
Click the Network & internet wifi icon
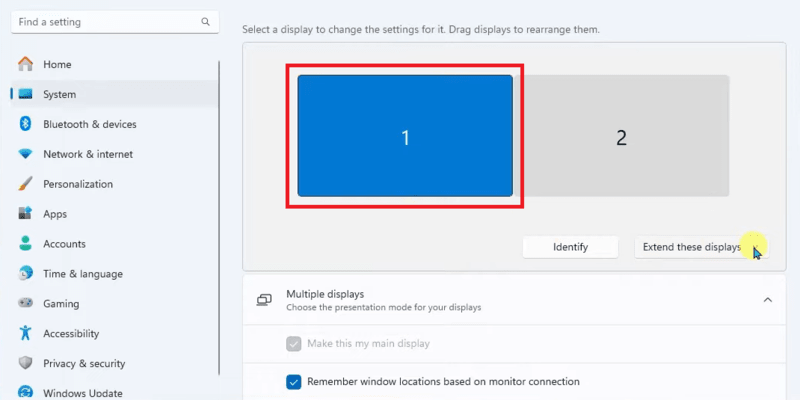point(26,154)
